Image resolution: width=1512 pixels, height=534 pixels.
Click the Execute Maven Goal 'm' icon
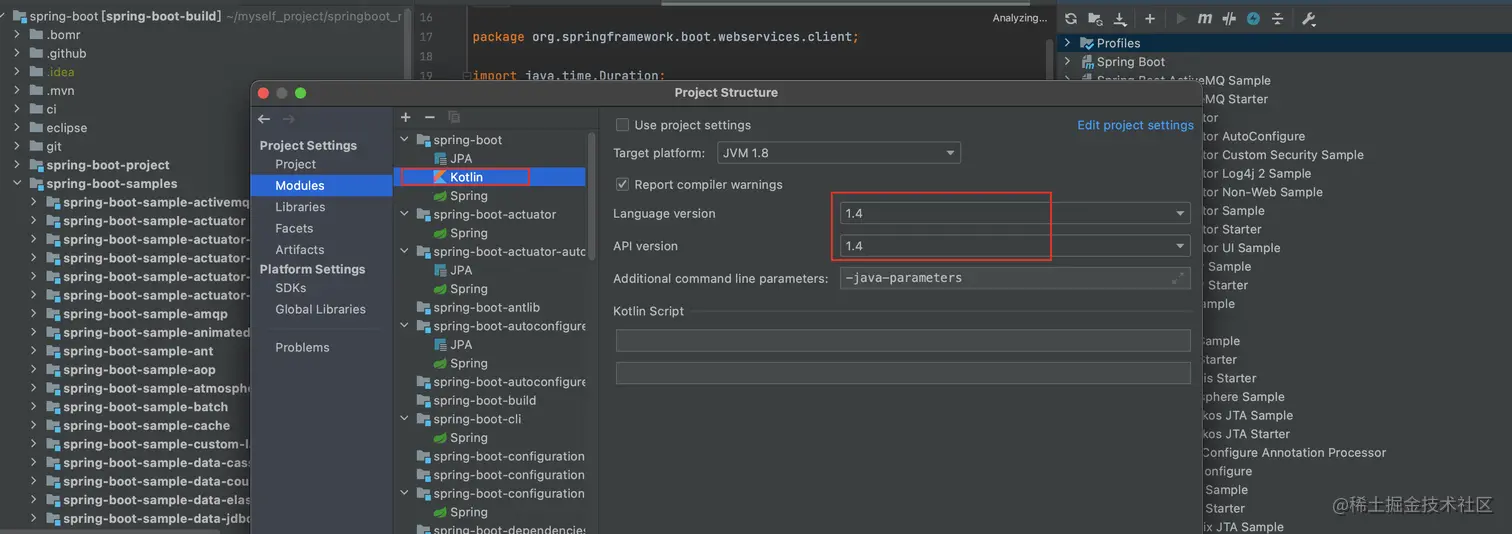pyautogui.click(x=1205, y=19)
